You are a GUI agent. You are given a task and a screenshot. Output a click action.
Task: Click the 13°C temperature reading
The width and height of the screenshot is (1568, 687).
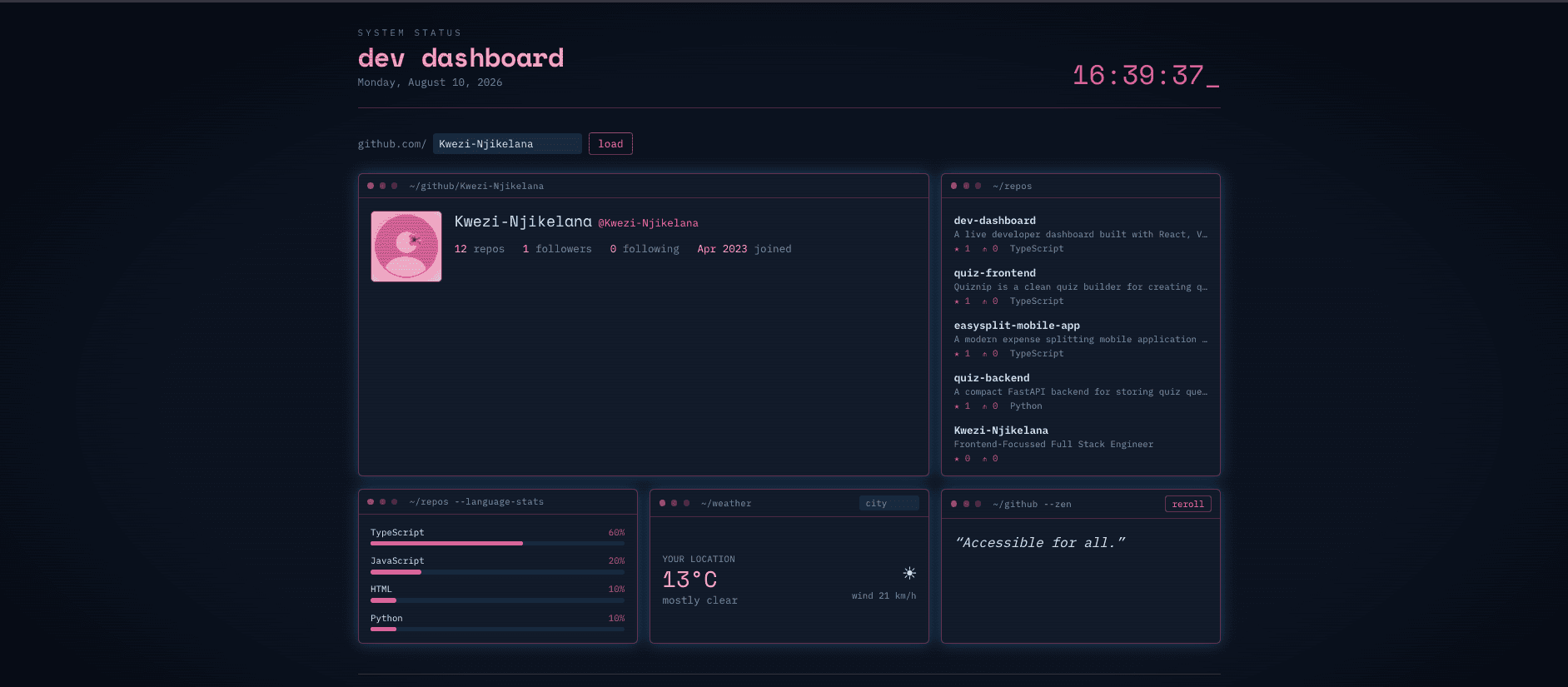[x=689, y=580]
